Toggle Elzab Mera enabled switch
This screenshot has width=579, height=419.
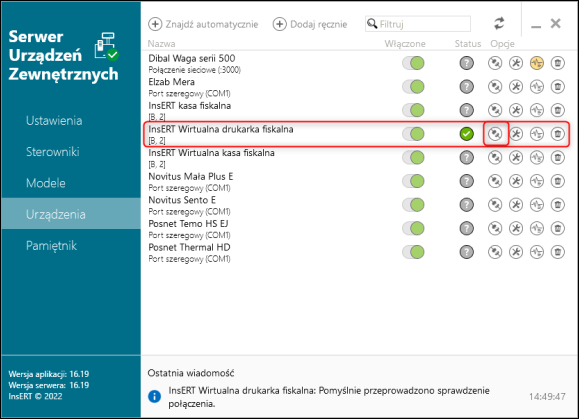pyautogui.click(x=413, y=87)
